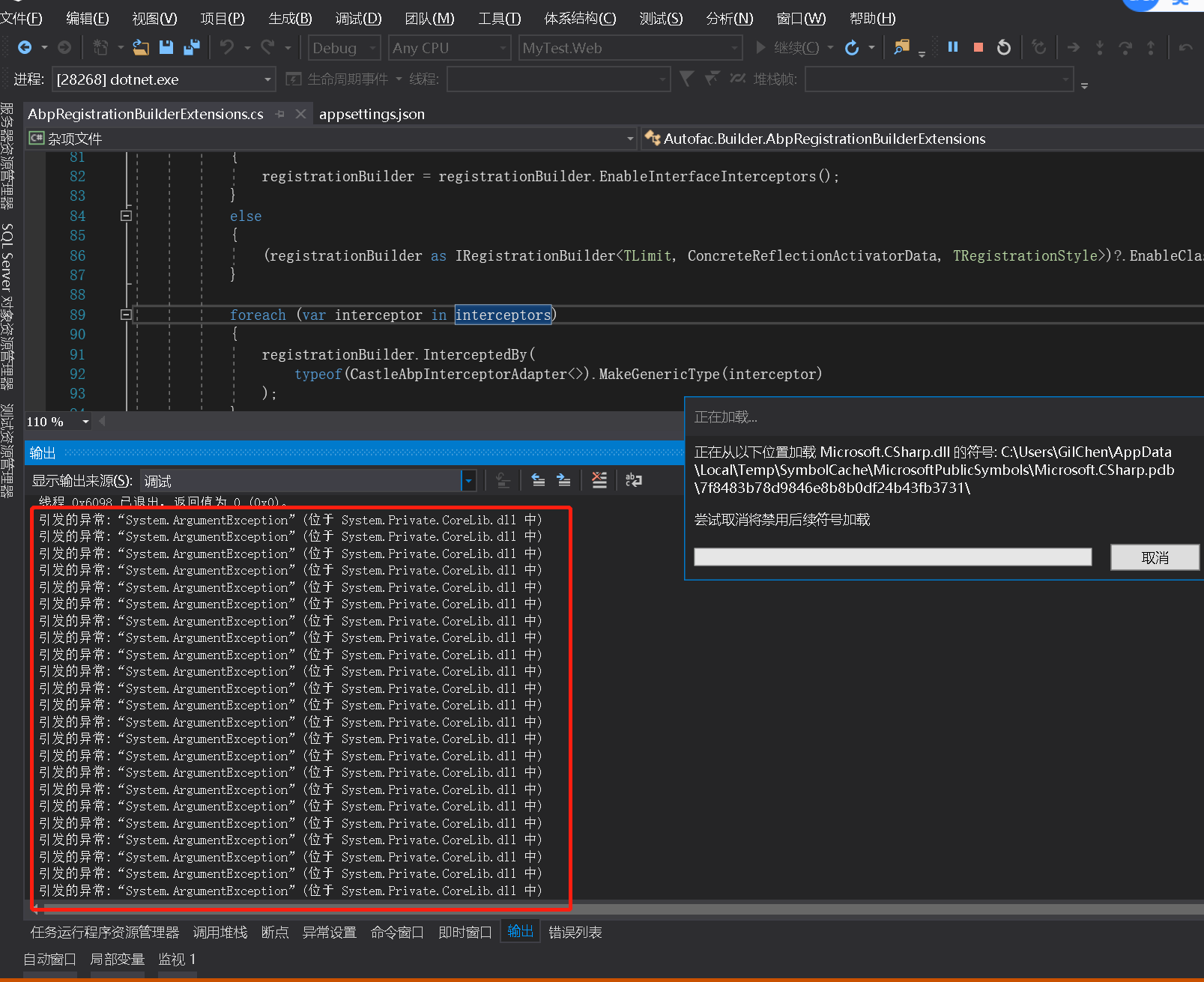Pause debugging with the Break All icon
1204x982 pixels.
pyautogui.click(x=953, y=47)
